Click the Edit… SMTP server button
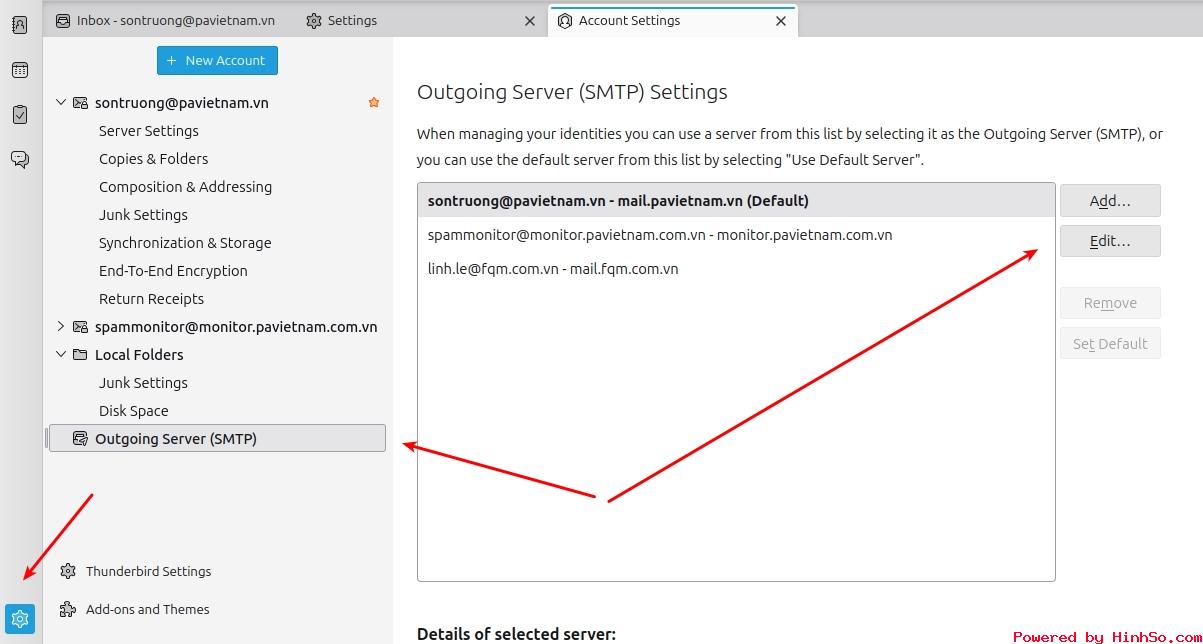This screenshot has height=644, width=1203. click(x=1110, y=241)
